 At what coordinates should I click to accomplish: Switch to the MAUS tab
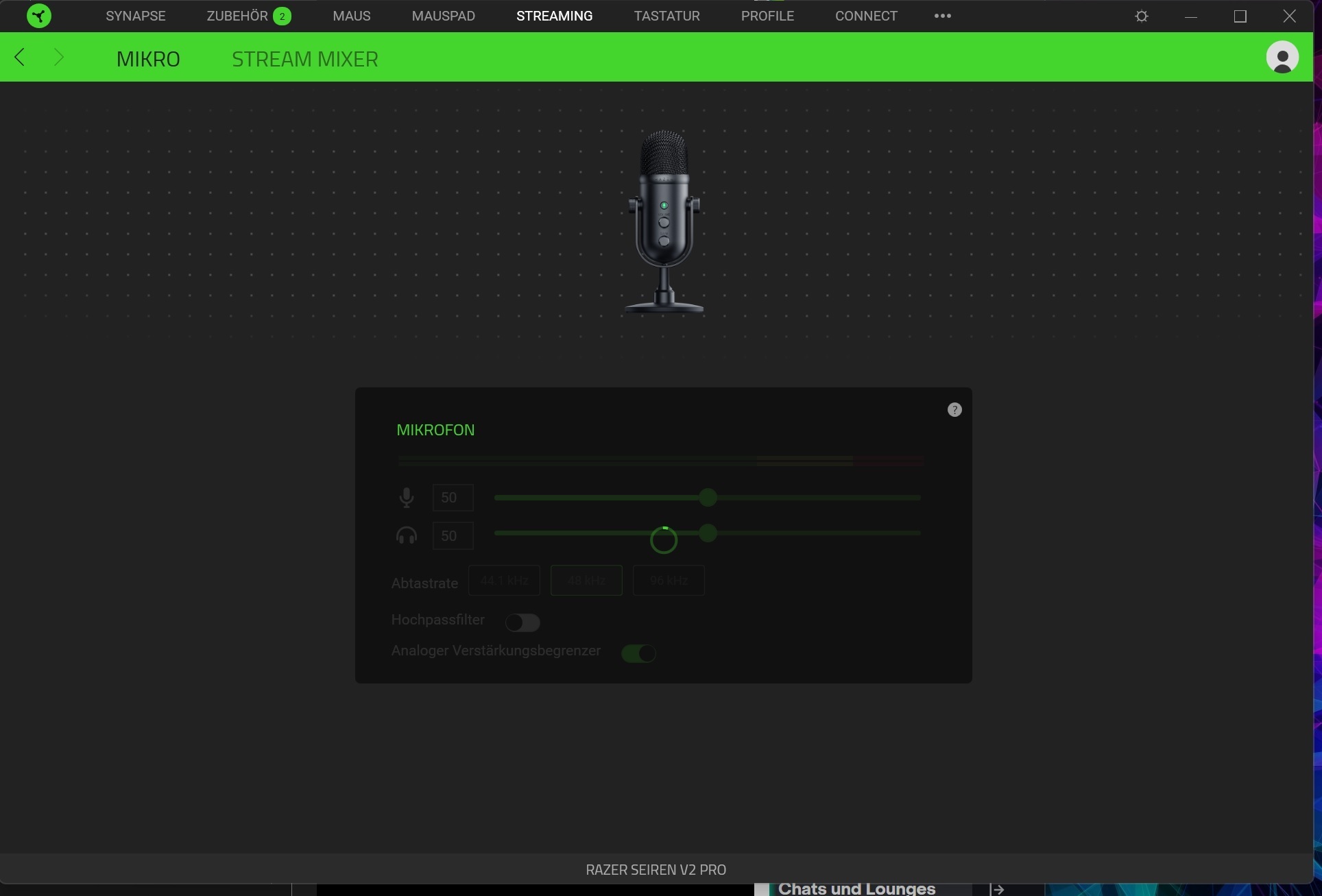352,16
